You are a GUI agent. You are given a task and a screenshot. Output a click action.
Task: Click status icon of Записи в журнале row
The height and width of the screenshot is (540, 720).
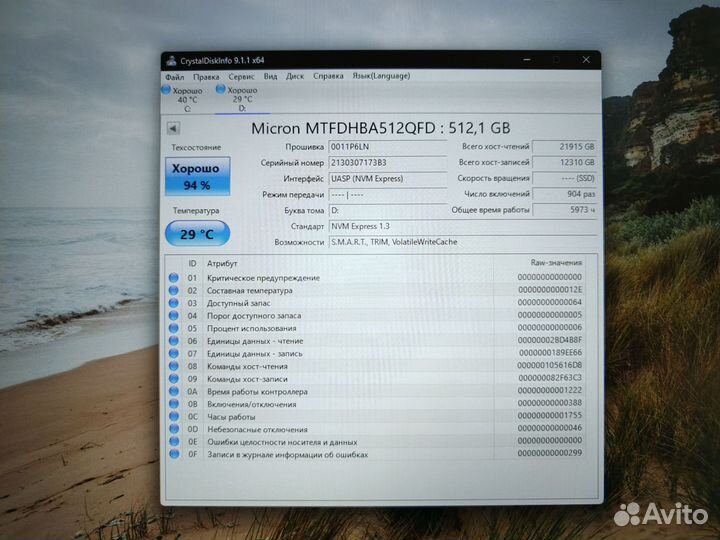point(174,454)
